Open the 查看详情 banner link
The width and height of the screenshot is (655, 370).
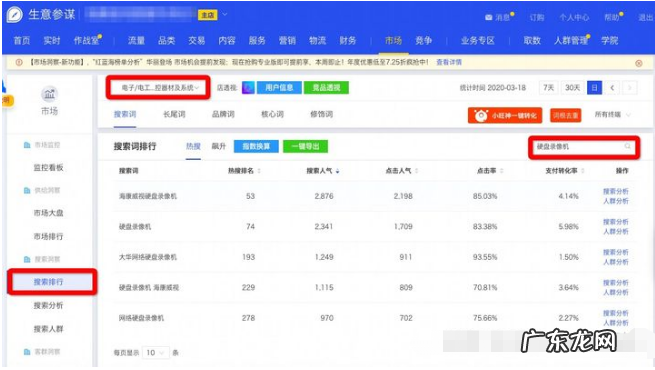tap(449, 62)
